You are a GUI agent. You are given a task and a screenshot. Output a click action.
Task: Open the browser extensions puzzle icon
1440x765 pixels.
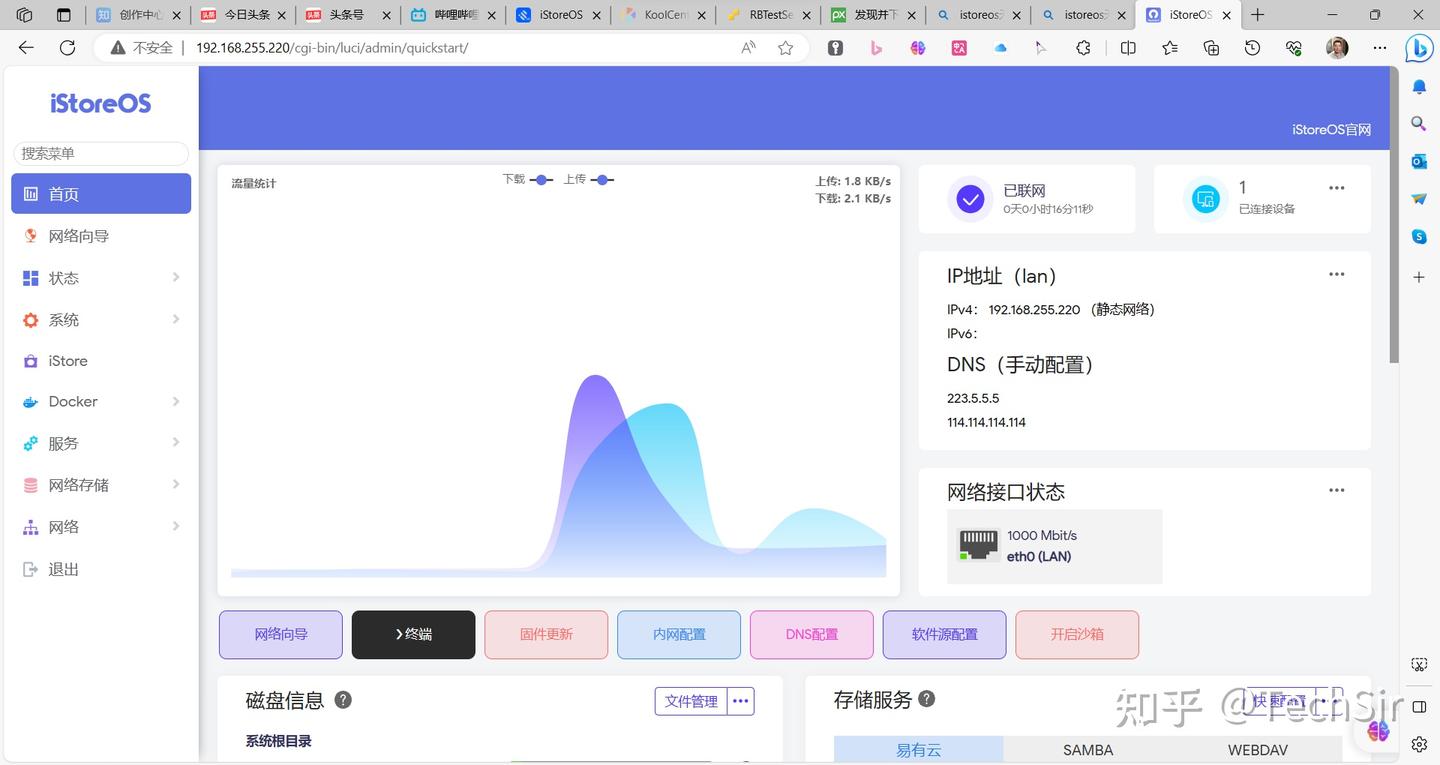click(1083, 48)
